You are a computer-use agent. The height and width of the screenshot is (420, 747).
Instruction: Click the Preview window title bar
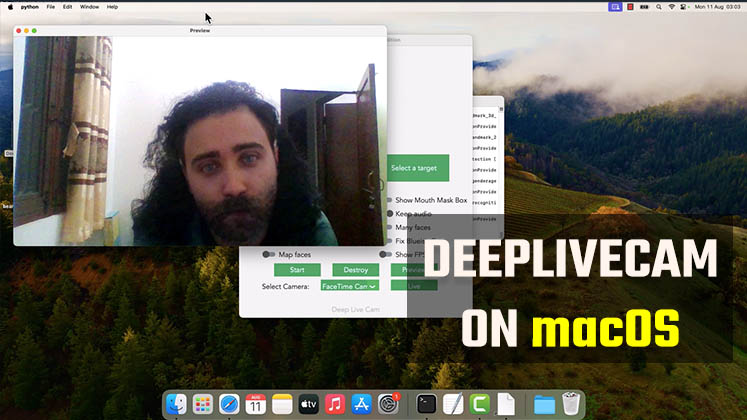point(200,30)
